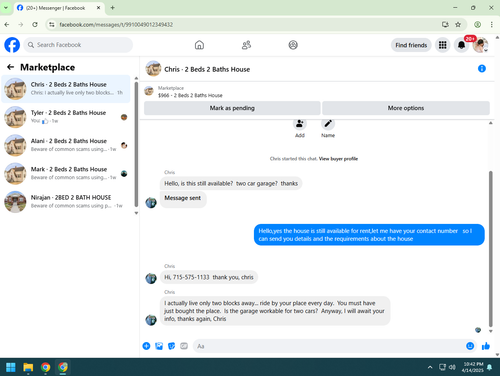This screenshot has width=500, height=376.
Task: Focus the Search Facebook field
Action: 78,45
